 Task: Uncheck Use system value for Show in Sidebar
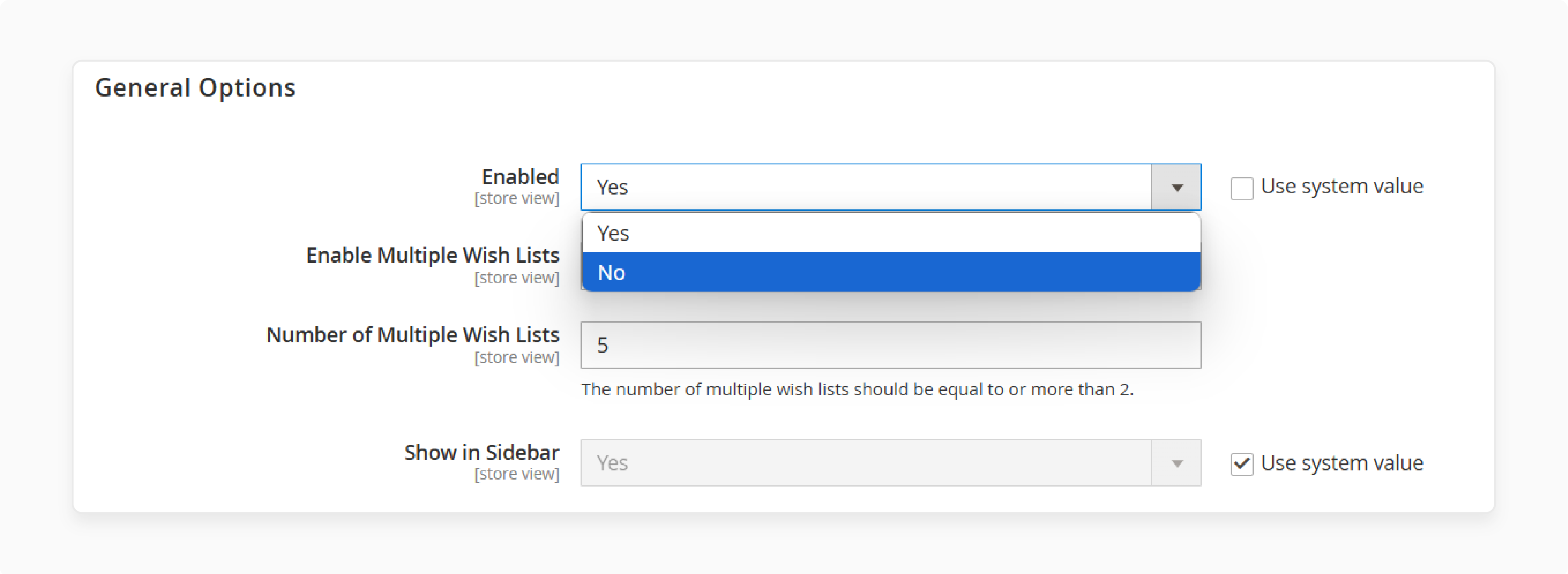pos(1242,464)
